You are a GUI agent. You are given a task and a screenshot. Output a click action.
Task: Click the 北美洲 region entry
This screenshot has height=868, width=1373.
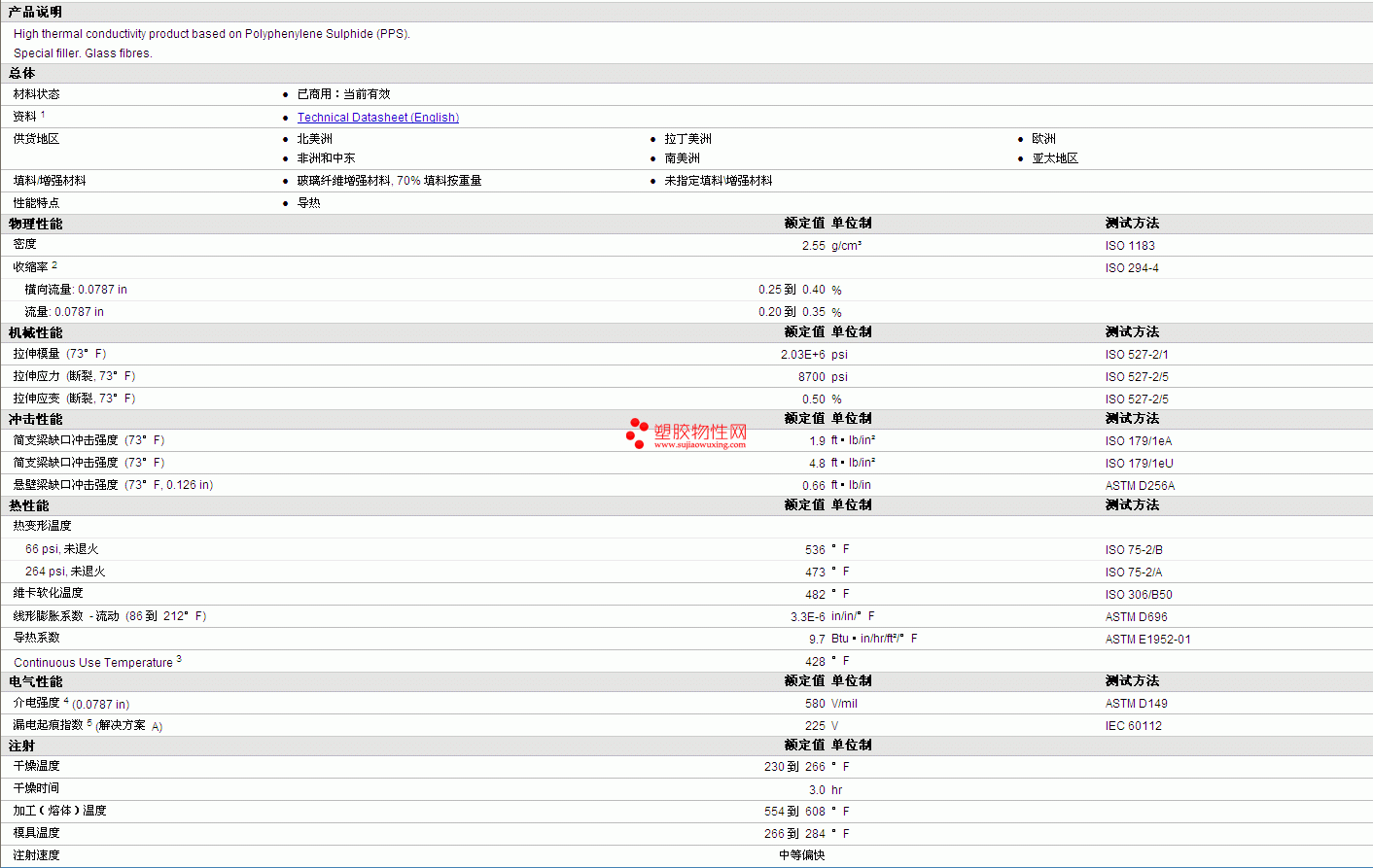tap(314, 139)
